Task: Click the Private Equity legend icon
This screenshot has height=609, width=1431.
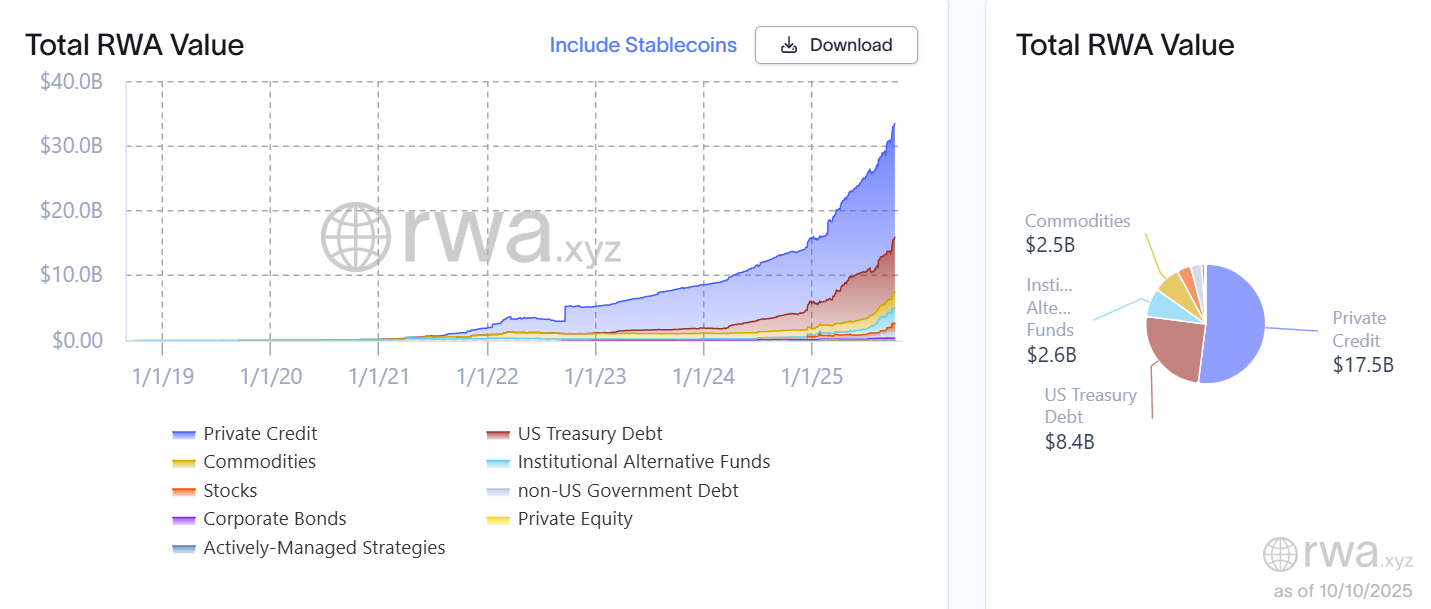Action: click(497, 520)
